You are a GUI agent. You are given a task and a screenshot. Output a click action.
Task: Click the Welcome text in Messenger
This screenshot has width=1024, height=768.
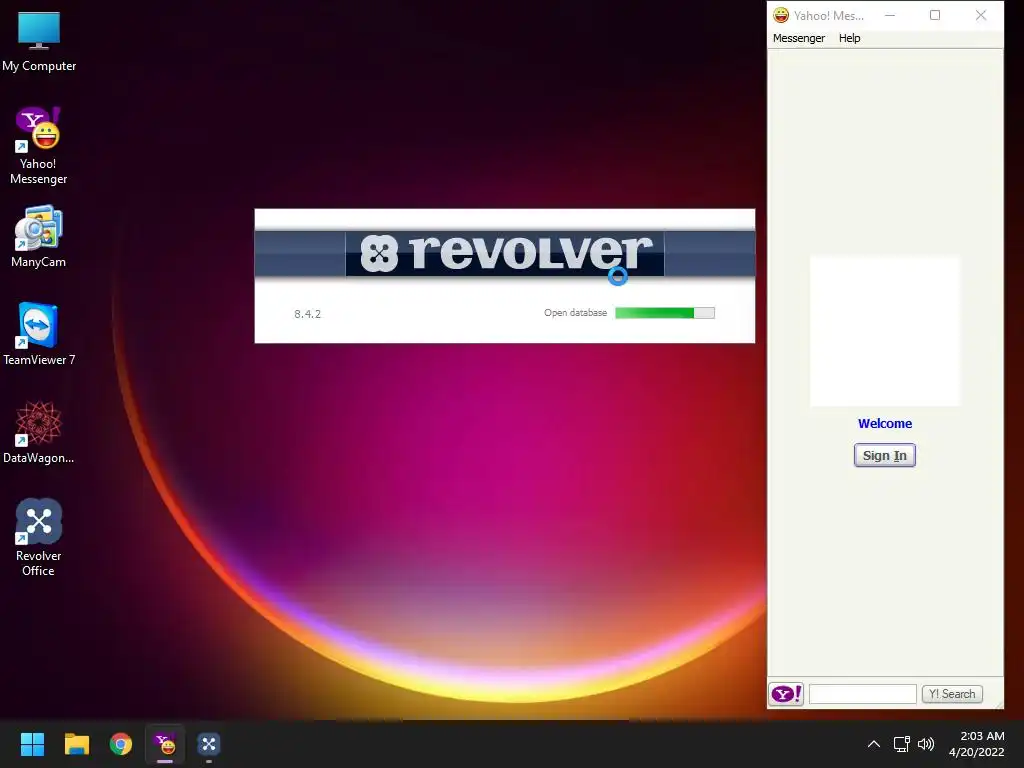[x=885, y=423]
